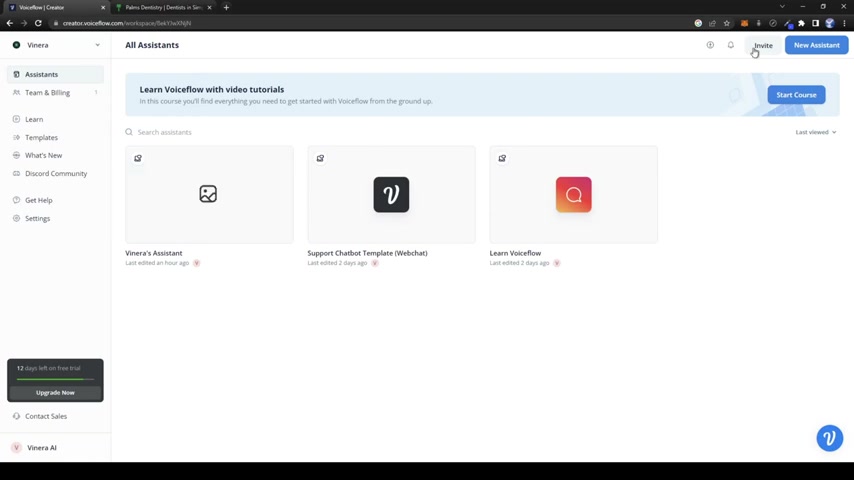Image resolution: width=854 pixels, height=480 pixels.
Task: Click the Vinera's Assistant title text
Action: click(x=154, y=253)
